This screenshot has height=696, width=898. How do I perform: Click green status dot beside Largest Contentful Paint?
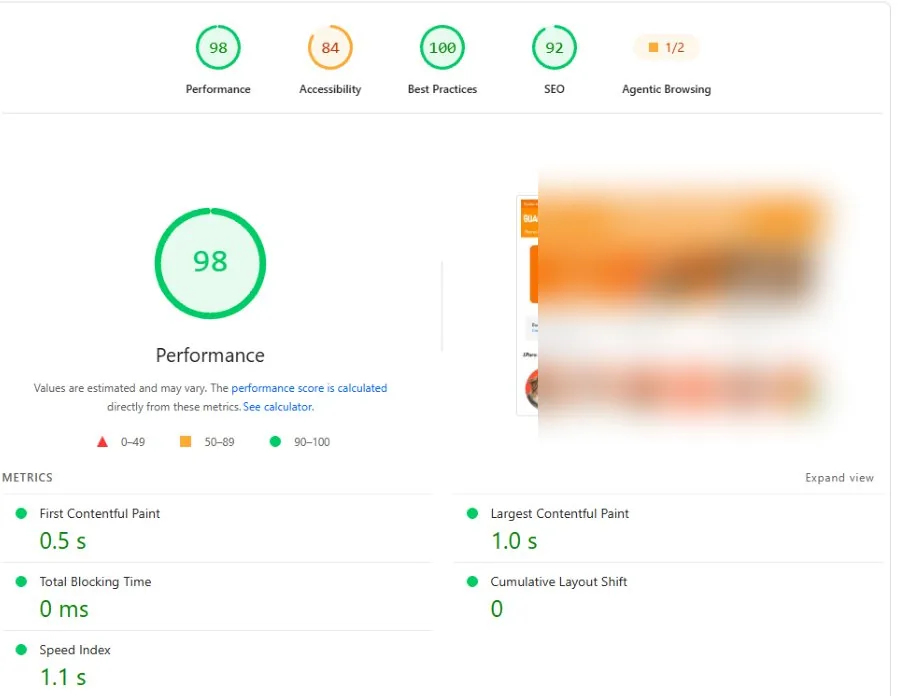(472, 513)
